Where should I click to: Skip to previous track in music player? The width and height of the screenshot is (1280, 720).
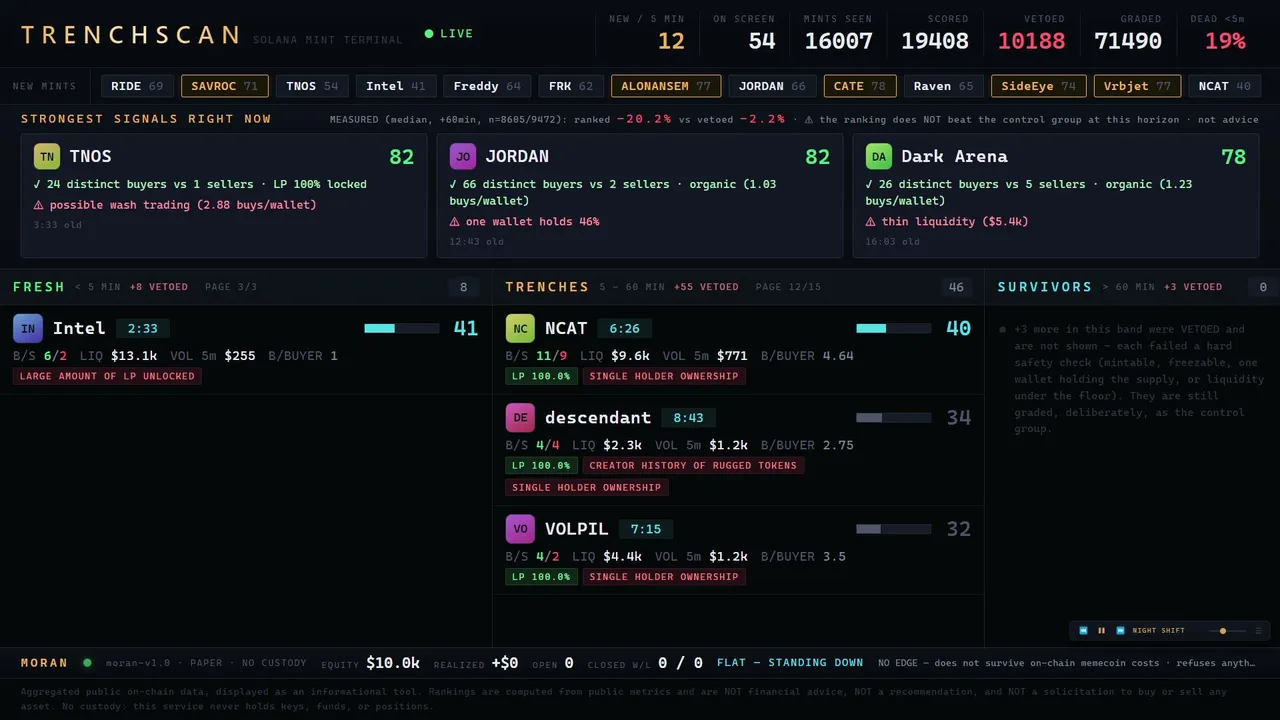click(1083, 631)
